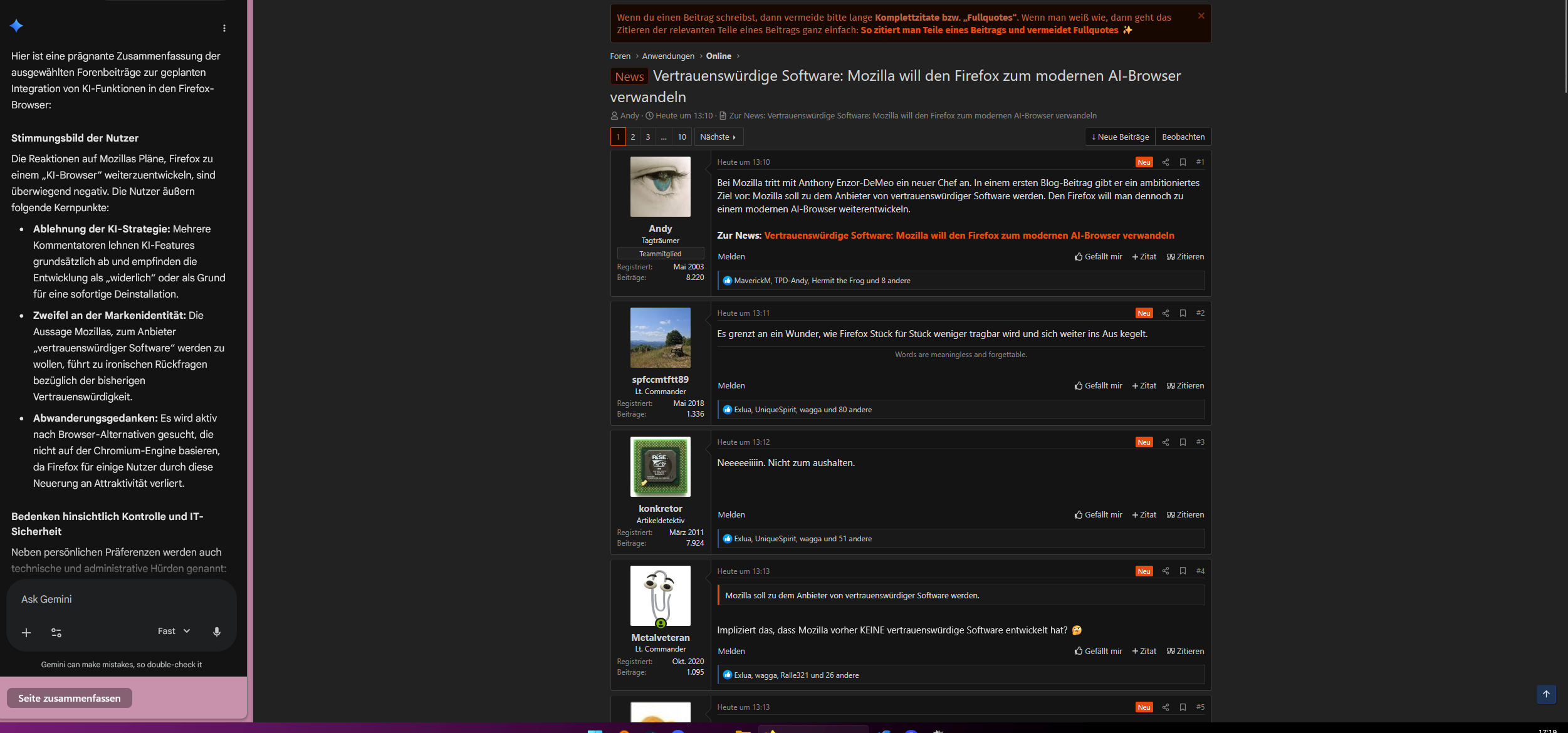
Task: Open the Gemini tools settings icon
Action: [x=56, y=633]
